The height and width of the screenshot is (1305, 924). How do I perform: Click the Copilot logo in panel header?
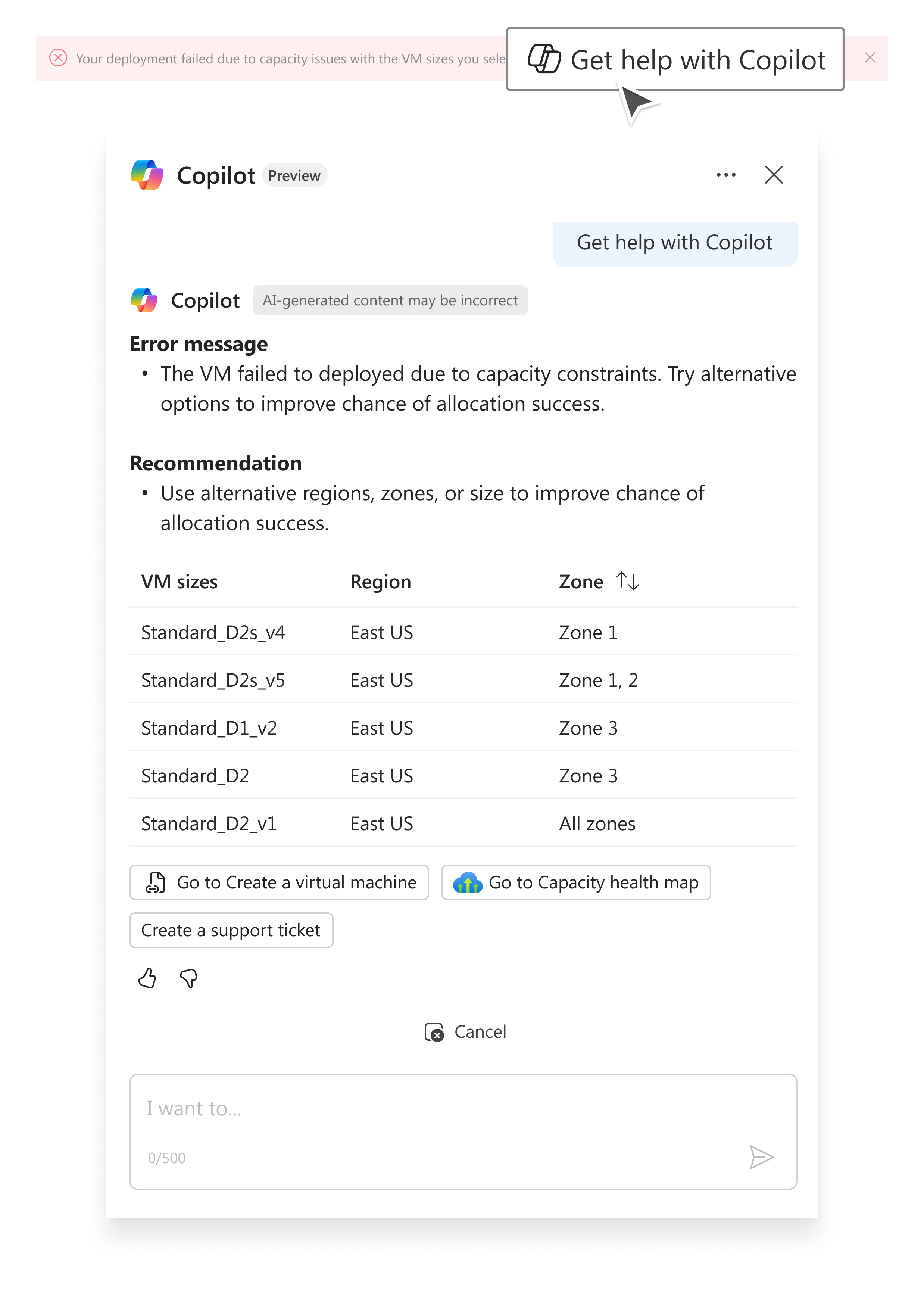147,175
